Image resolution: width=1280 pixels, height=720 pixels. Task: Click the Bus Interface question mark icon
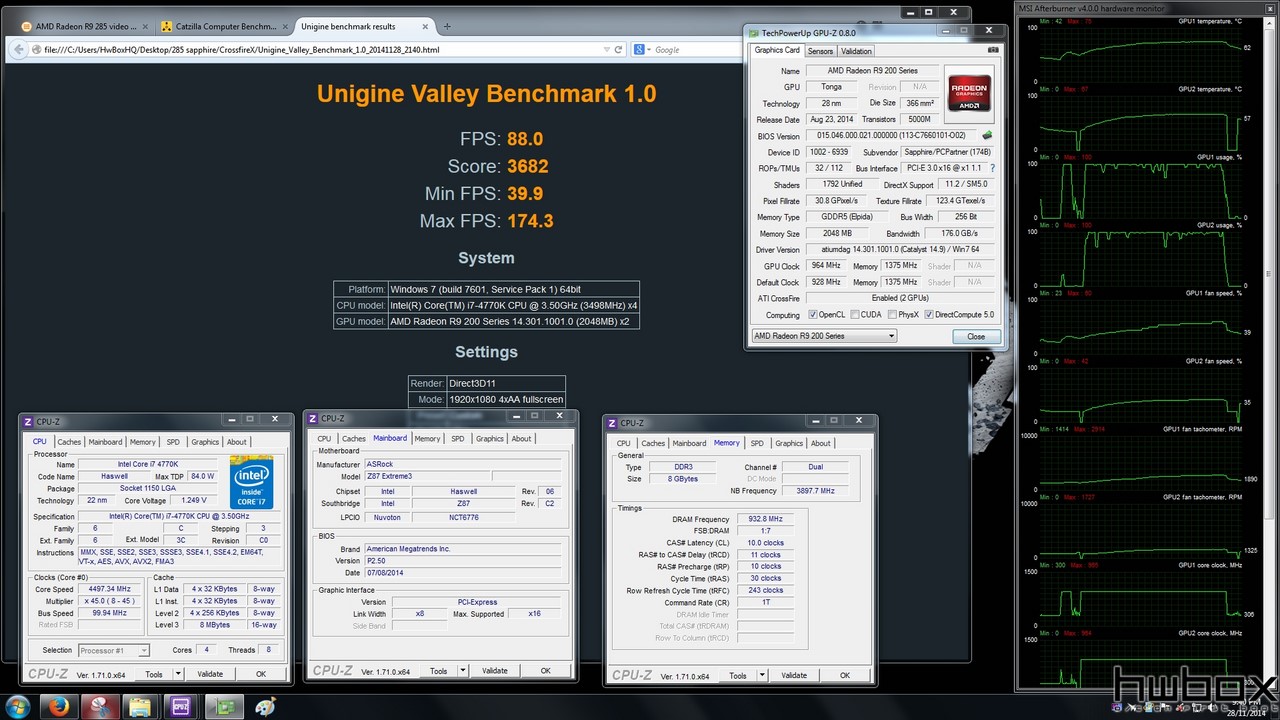pos(992,168)
